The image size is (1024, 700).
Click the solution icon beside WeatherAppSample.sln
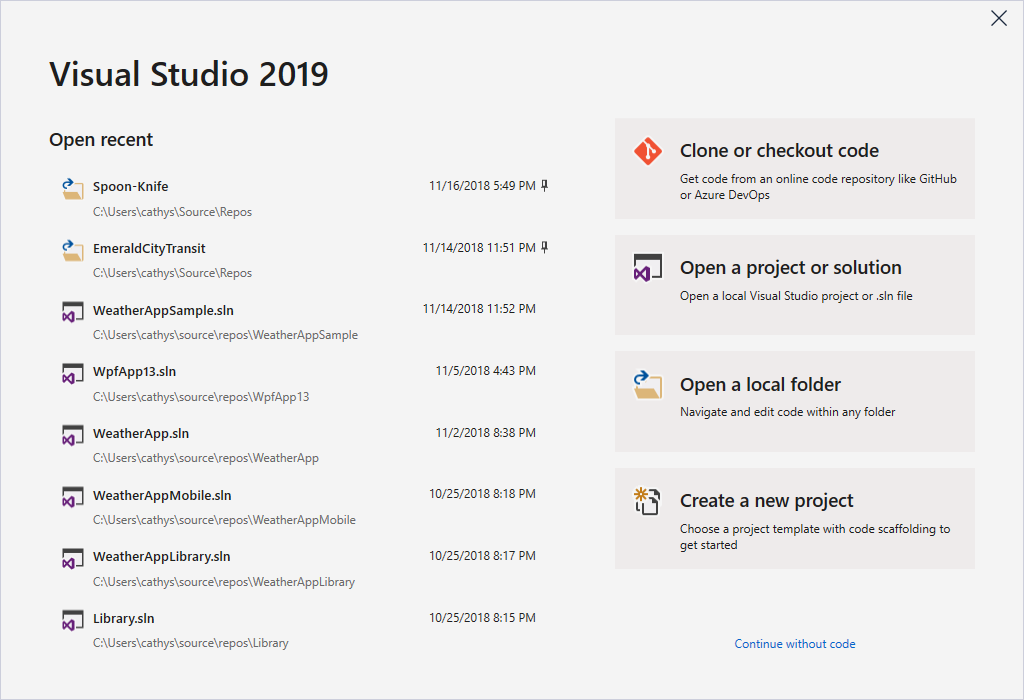point(72,311)
